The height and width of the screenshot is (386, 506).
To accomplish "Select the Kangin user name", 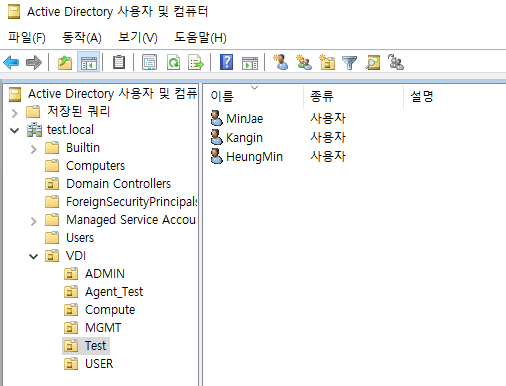I will [x=244, y=138].
